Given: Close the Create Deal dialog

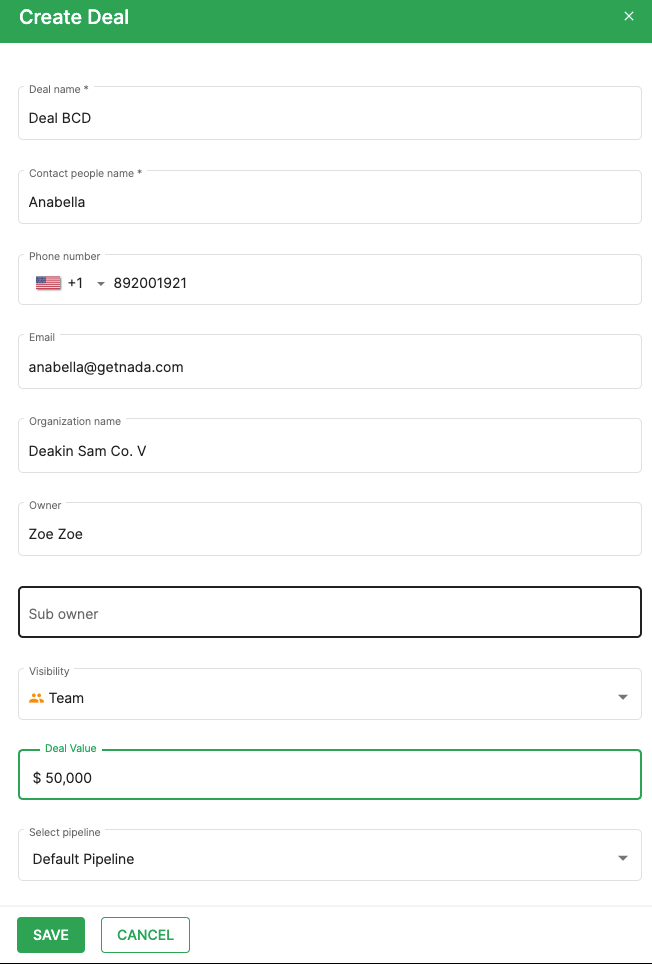Looking at the screenshot, I should (629, 17).
